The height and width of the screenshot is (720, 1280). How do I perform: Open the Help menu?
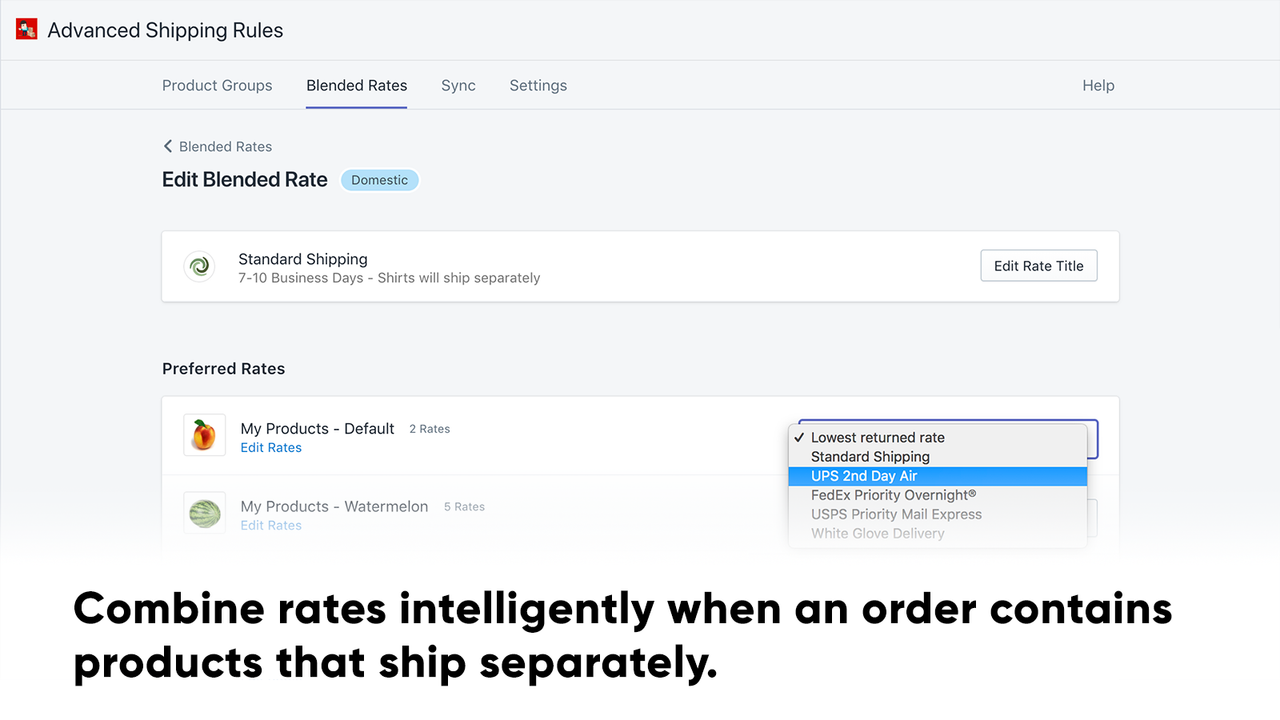[x=1098, y=85]
